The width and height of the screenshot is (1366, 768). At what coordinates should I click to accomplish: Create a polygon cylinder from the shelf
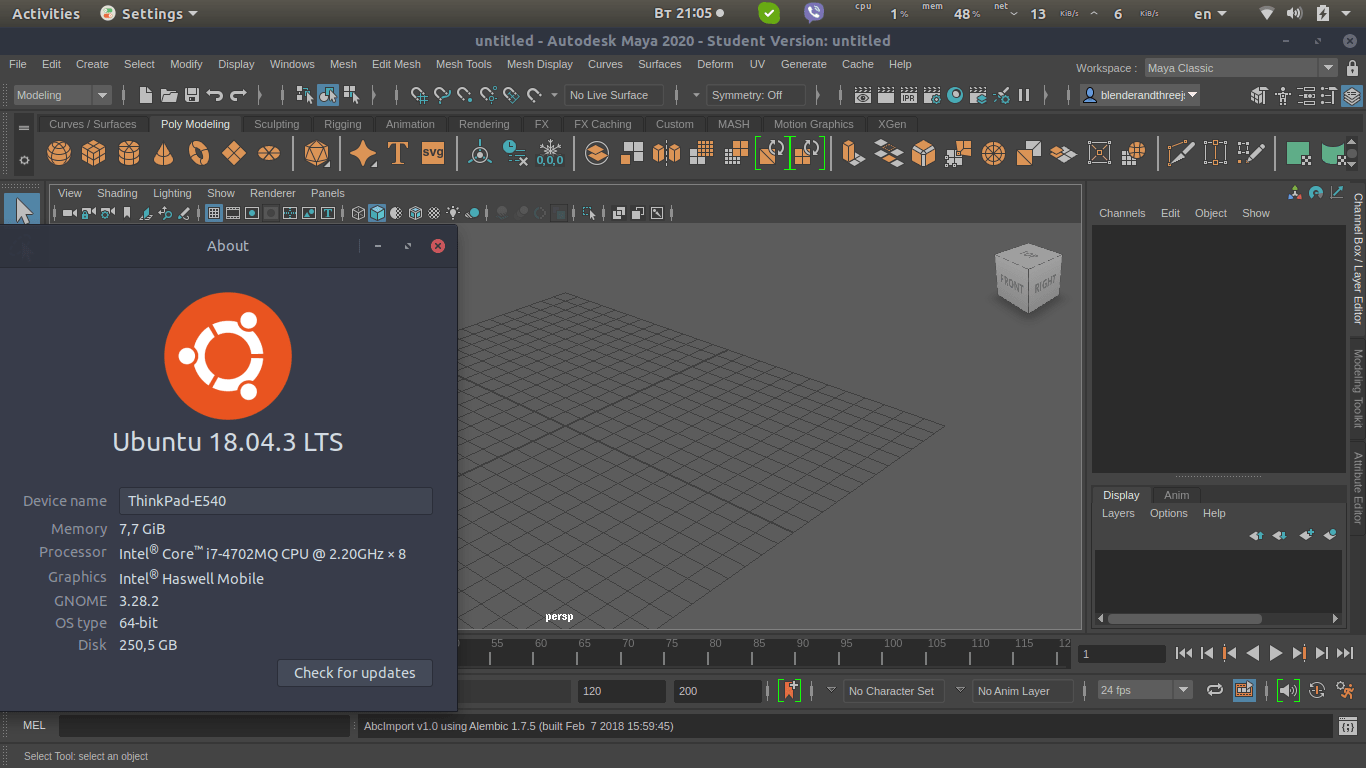(x=129, y=153)
